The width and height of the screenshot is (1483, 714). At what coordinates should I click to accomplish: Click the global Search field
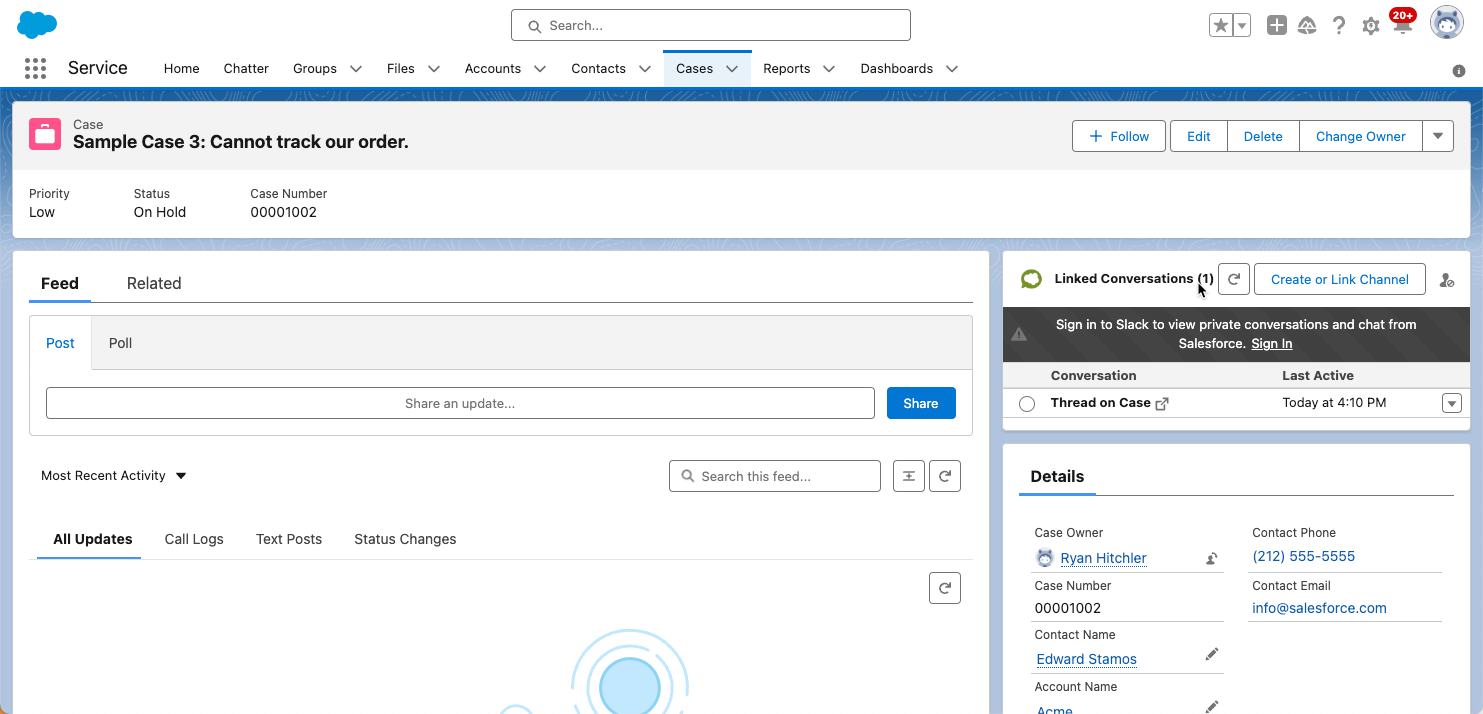711,25
